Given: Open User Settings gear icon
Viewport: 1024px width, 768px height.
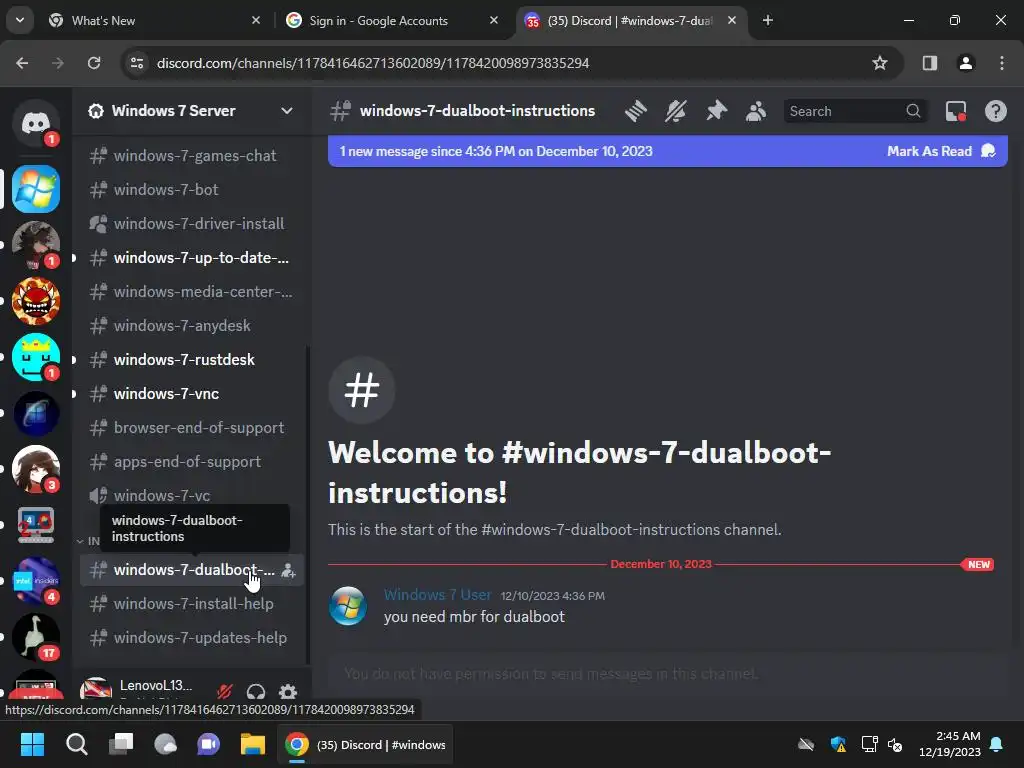Looking at the screenshot, I should point(288,692).
